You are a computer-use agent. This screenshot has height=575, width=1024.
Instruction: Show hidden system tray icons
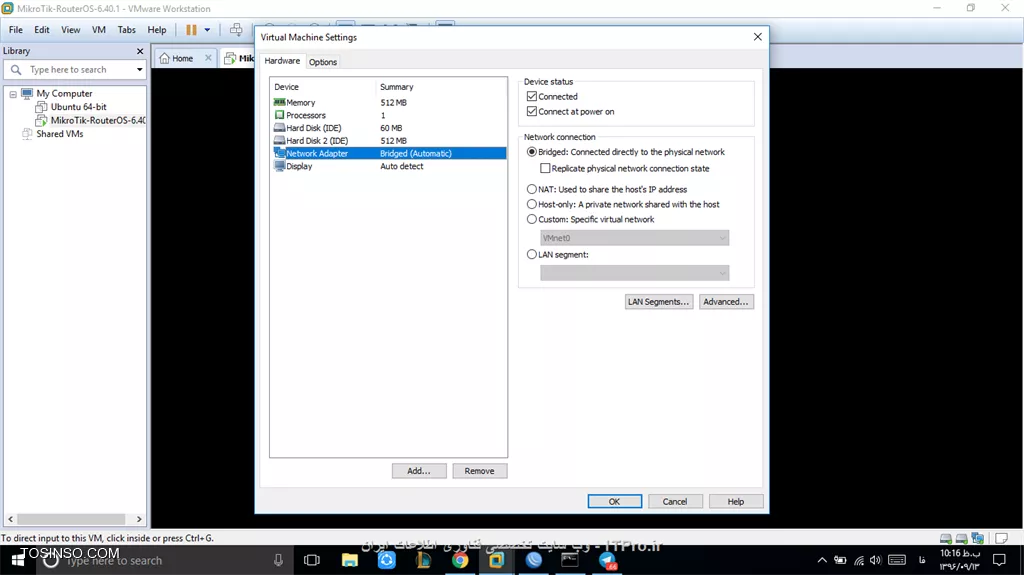pos(822,560)
